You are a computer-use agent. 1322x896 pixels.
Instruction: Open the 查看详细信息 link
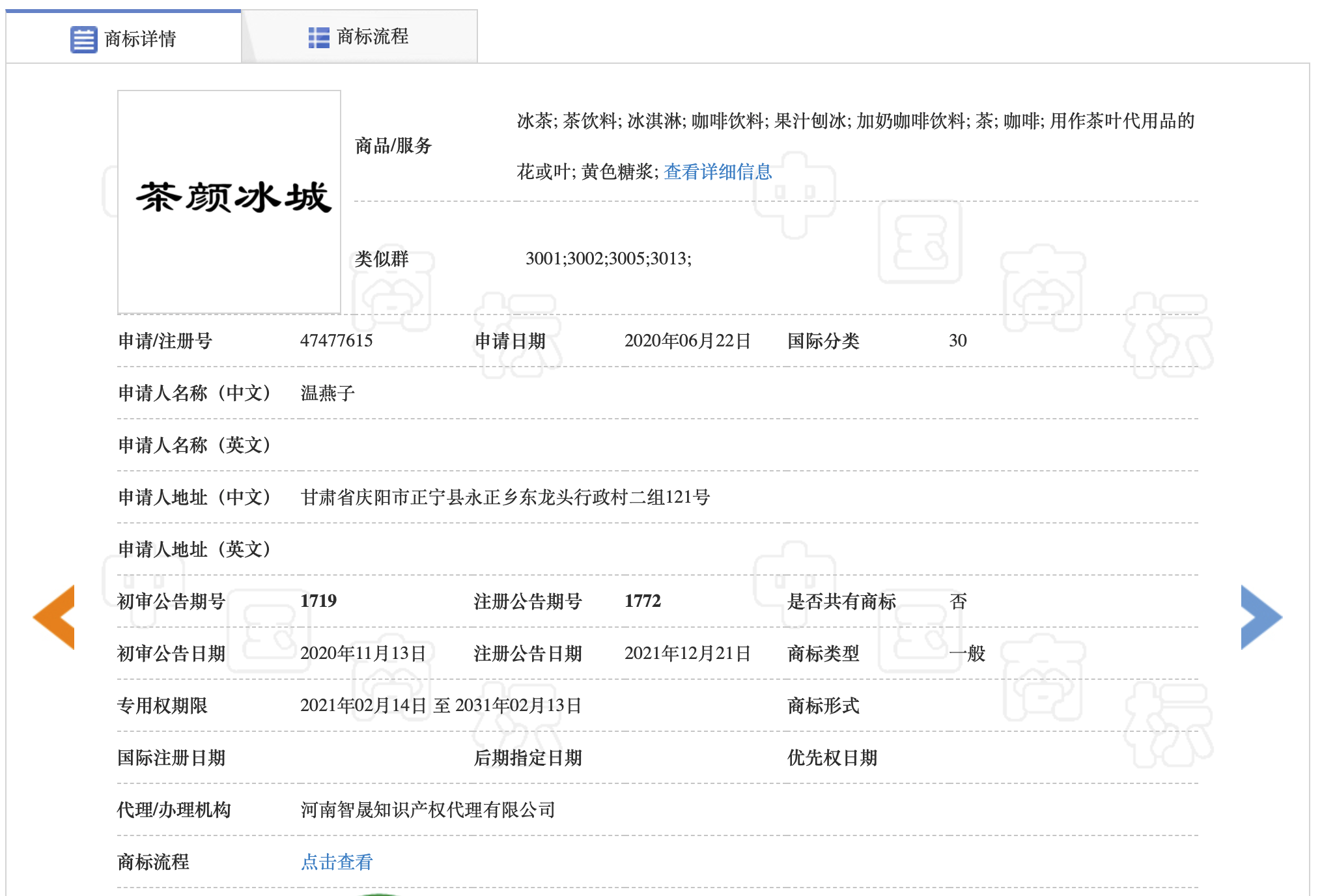[716, 172]
